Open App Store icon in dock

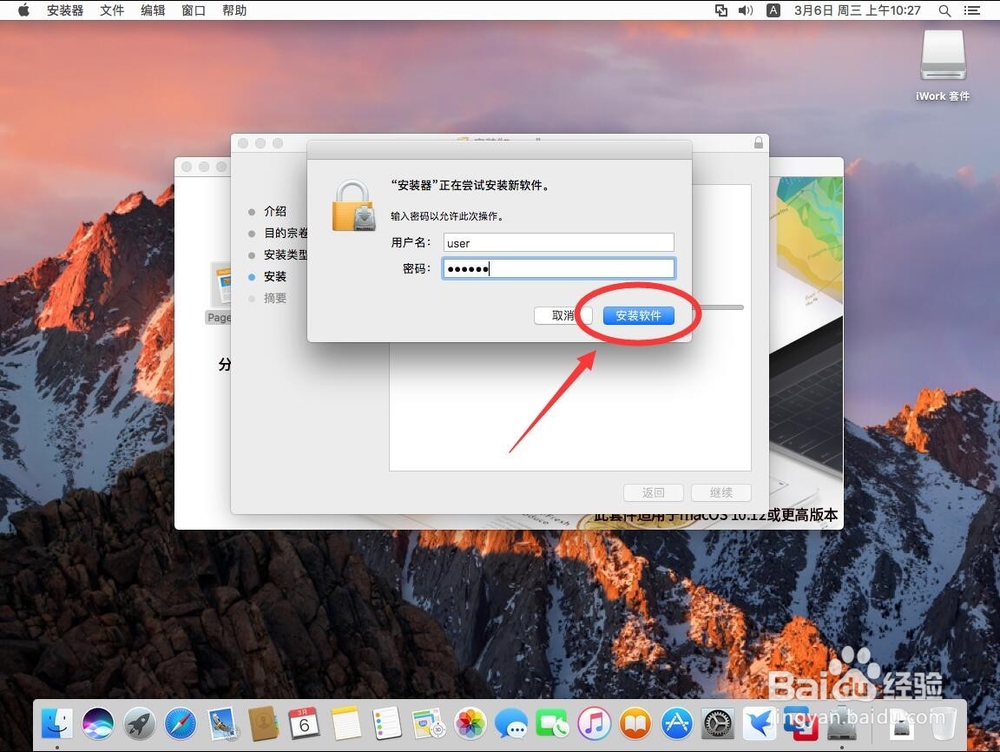[x=677, y=723]
